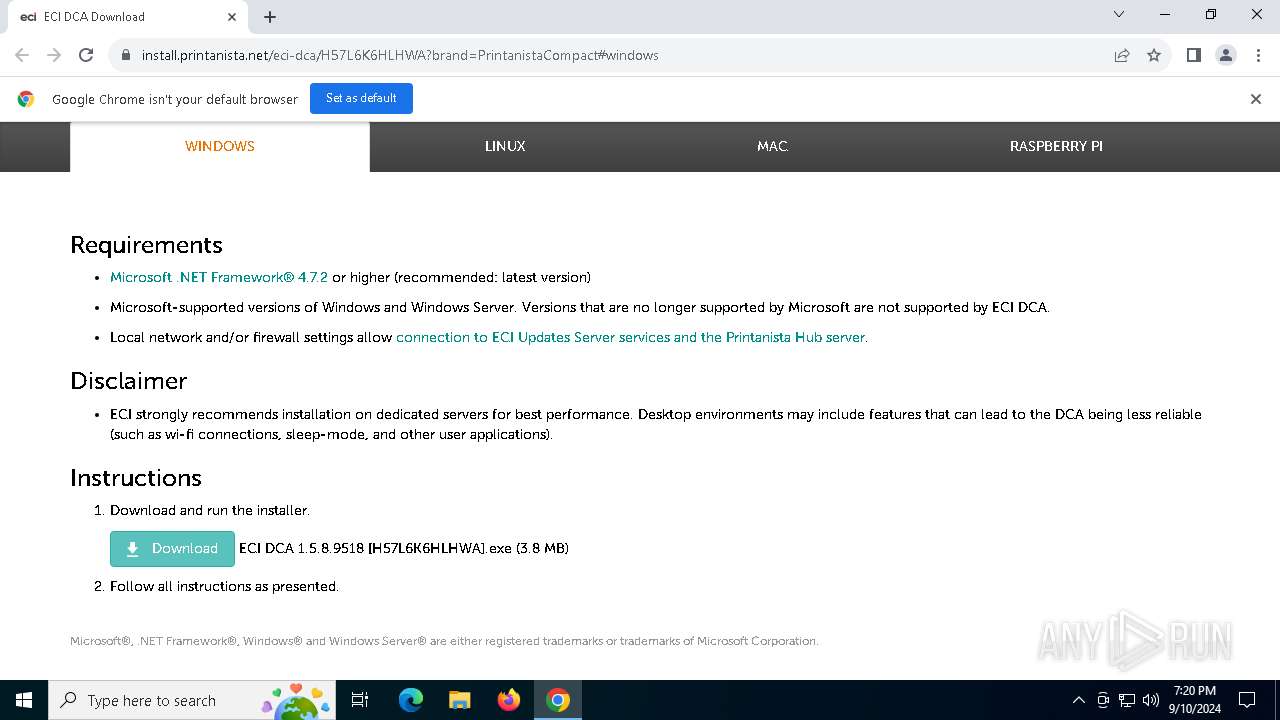
Task: Reload the page with refresh icon
Action: [x=86, y=55]
